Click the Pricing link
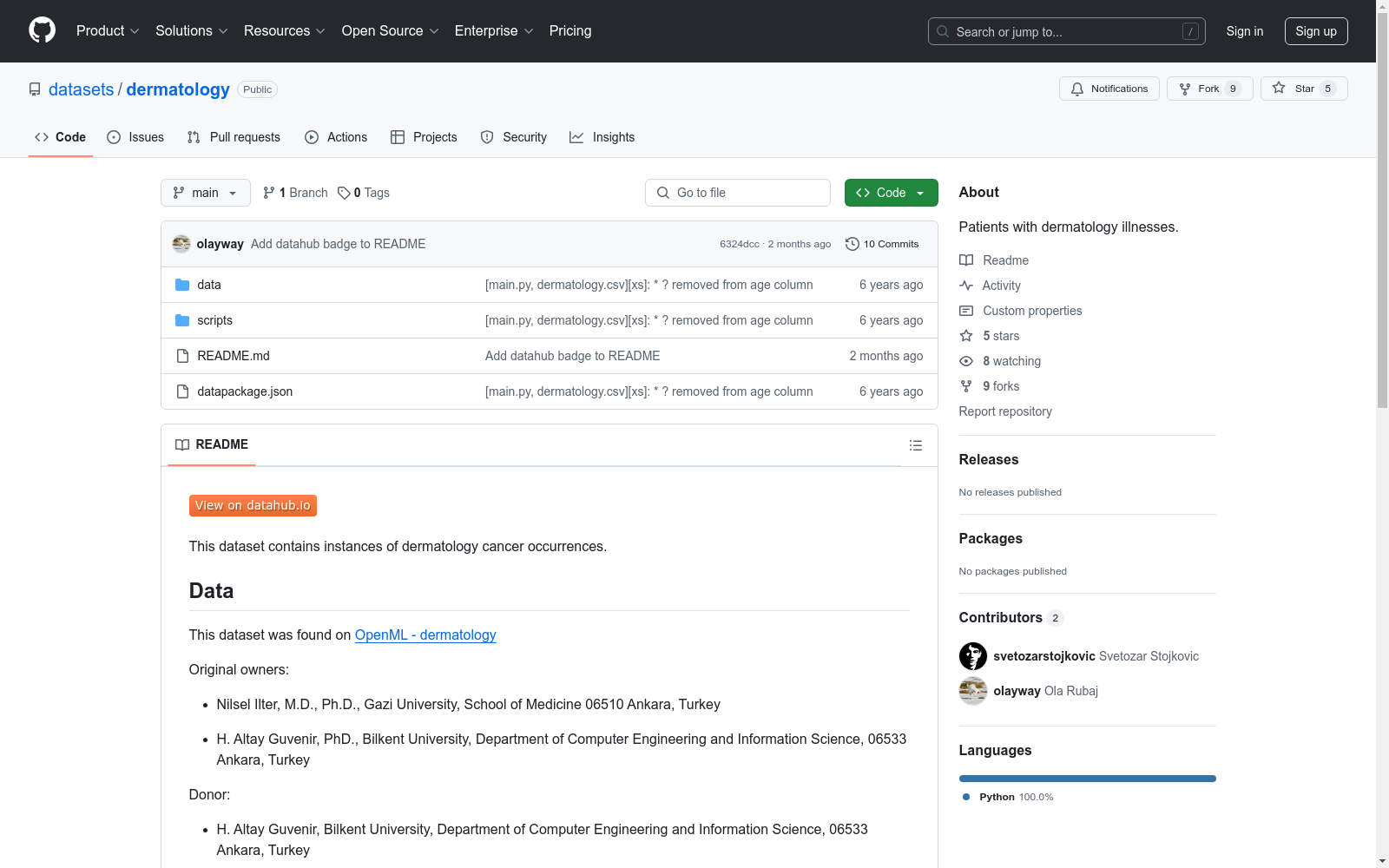This screenshot has height=868, width=1389. click(x=570, y=31)
